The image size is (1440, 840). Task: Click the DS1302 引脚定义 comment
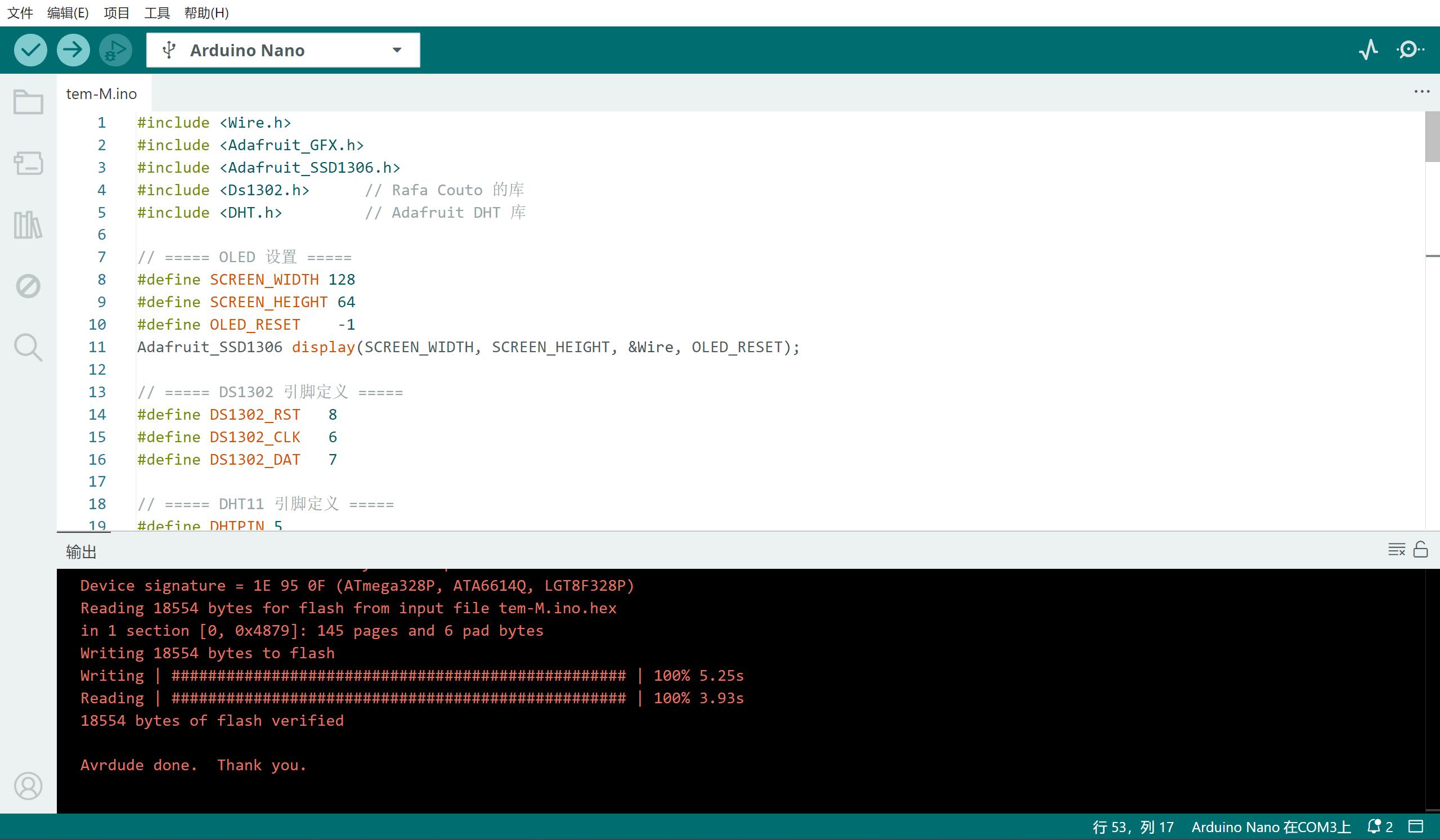pyautogui.click(x=270, y=392)
